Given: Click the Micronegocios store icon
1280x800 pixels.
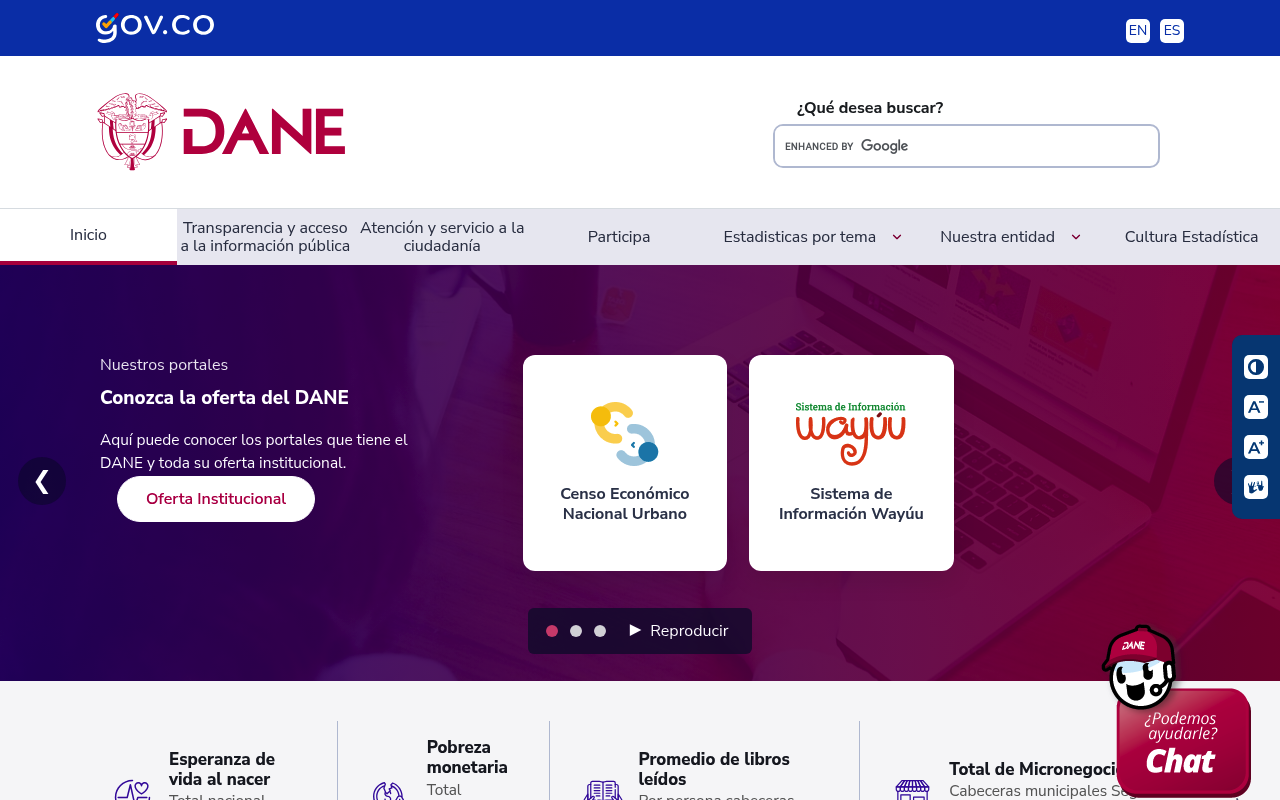Looking at the screenshot, I should pyautogui.click(x=912, y=790).
